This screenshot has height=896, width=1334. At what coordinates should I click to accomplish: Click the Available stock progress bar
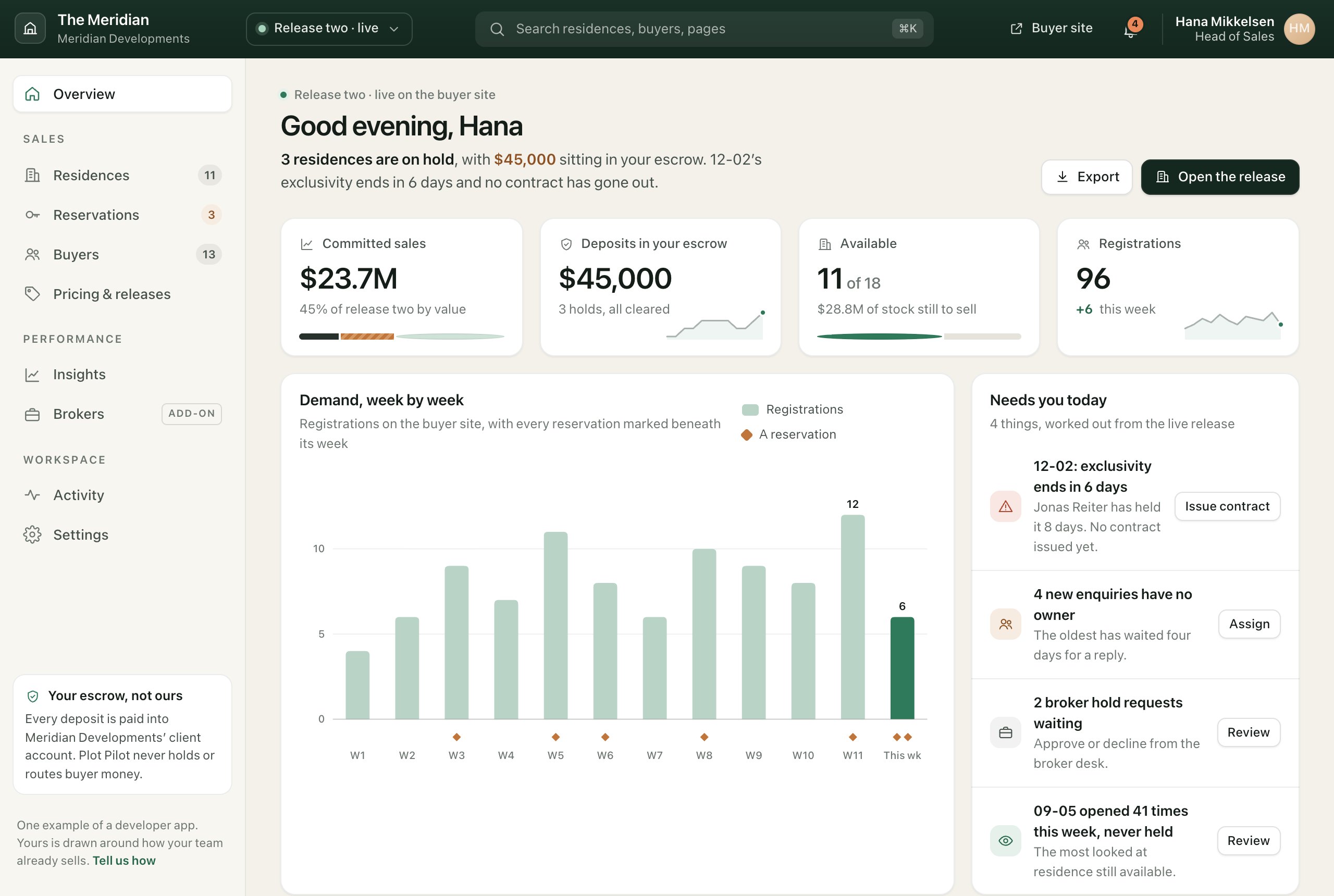(919, 337)
